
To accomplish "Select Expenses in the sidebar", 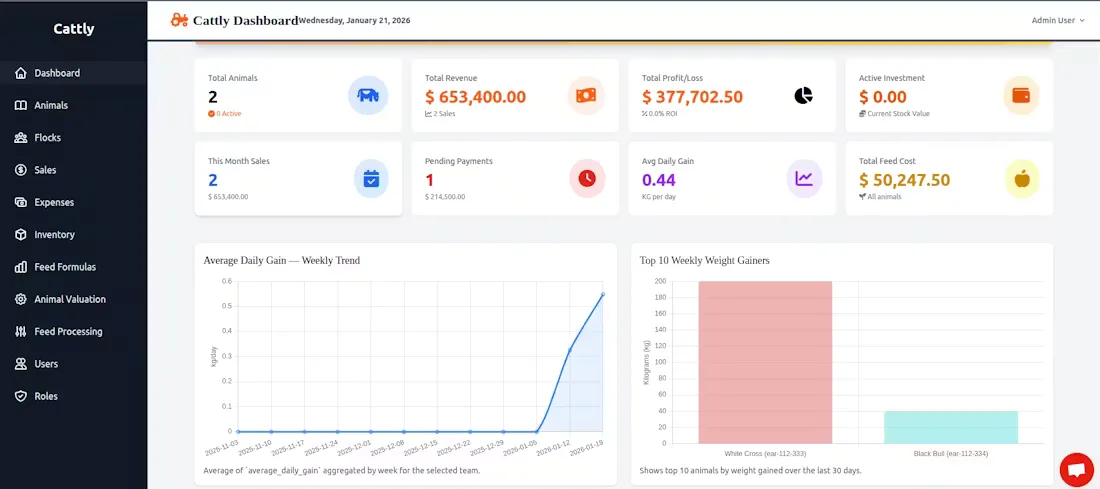I will point(74,202).
